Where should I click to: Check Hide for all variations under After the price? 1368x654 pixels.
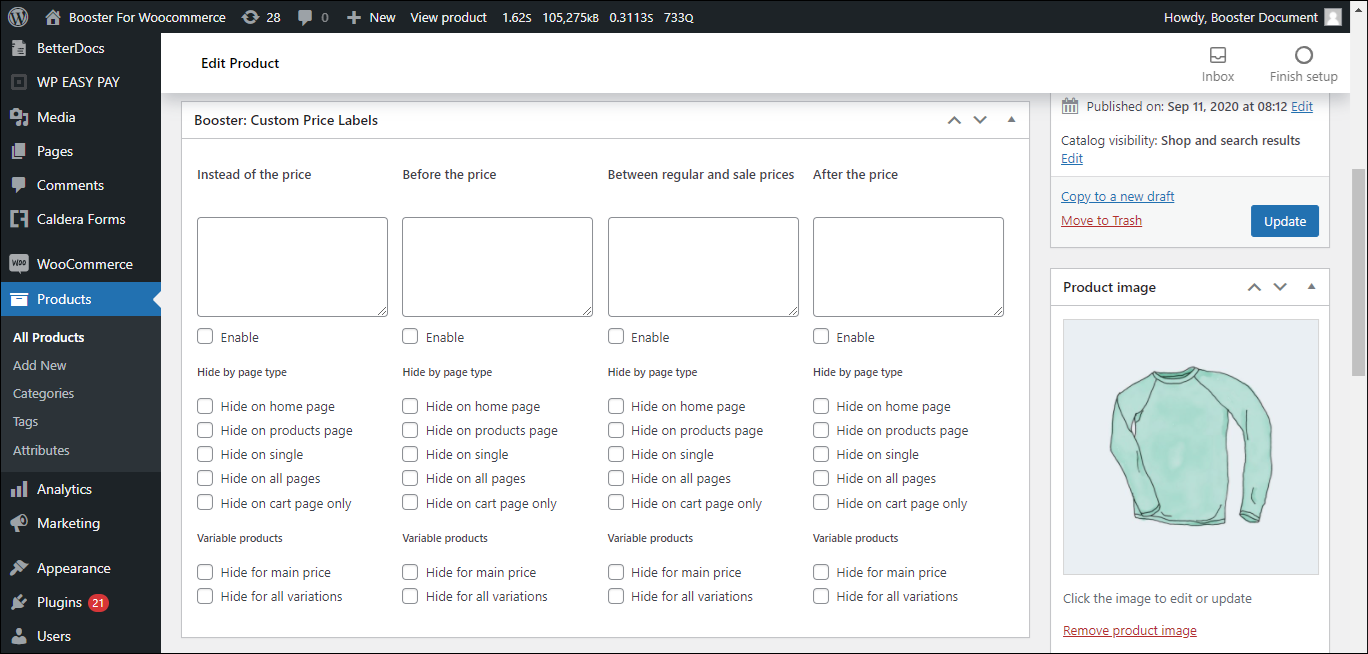tap(821, 596)
